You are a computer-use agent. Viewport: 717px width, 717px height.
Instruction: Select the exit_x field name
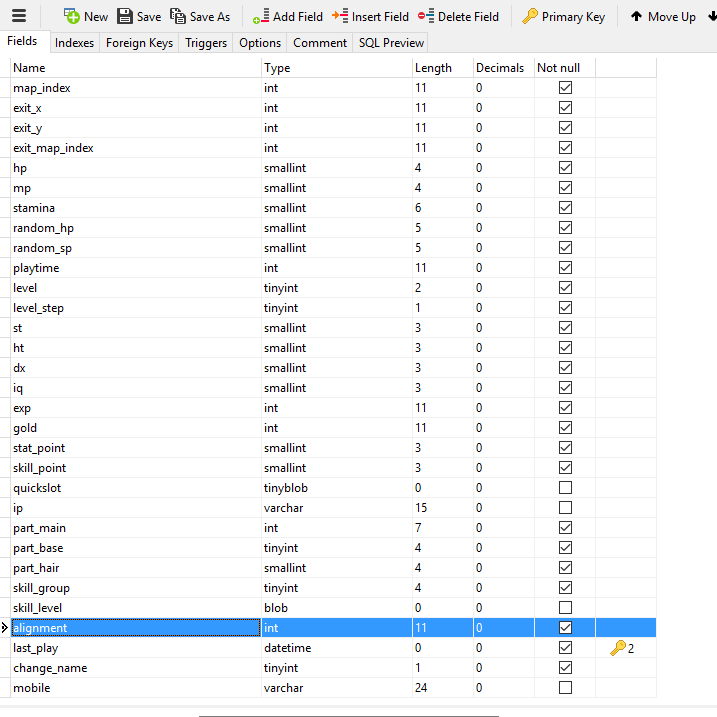27,108
